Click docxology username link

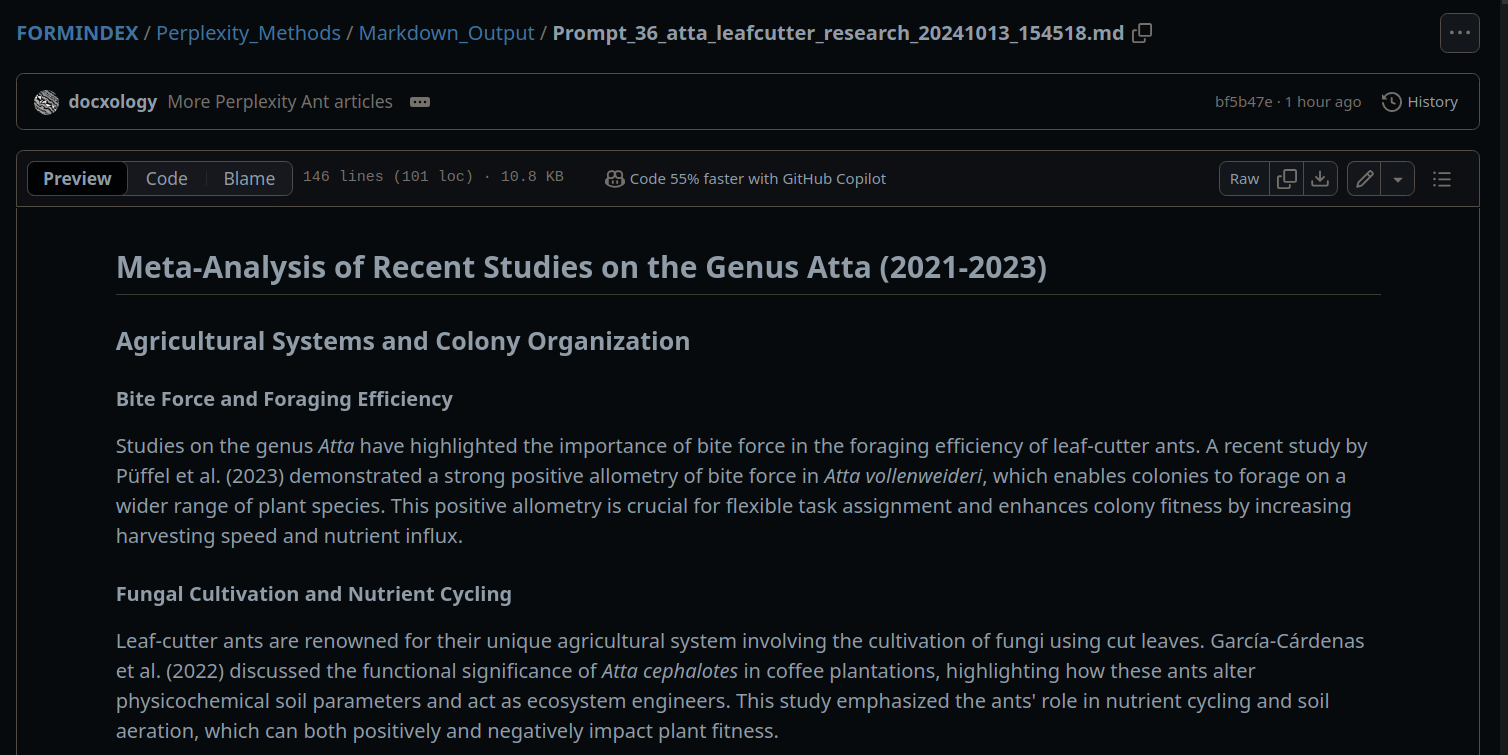pyautogui.click(x=113, y=102)
